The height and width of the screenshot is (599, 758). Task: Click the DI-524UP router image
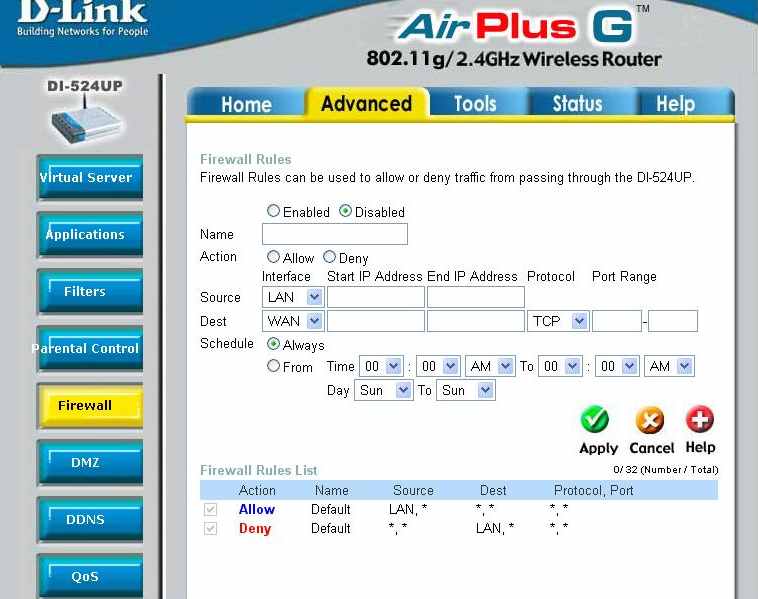point(86,122)
